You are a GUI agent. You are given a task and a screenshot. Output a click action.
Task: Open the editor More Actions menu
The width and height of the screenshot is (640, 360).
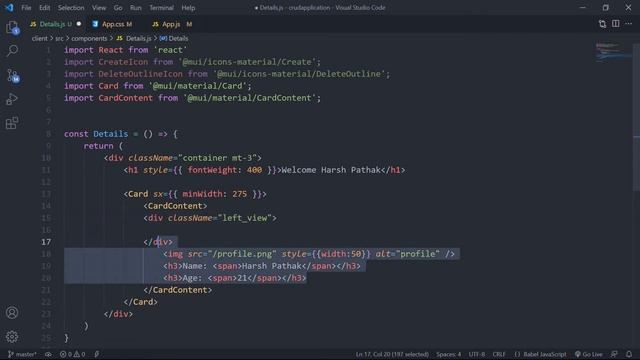tap(629, 24)
